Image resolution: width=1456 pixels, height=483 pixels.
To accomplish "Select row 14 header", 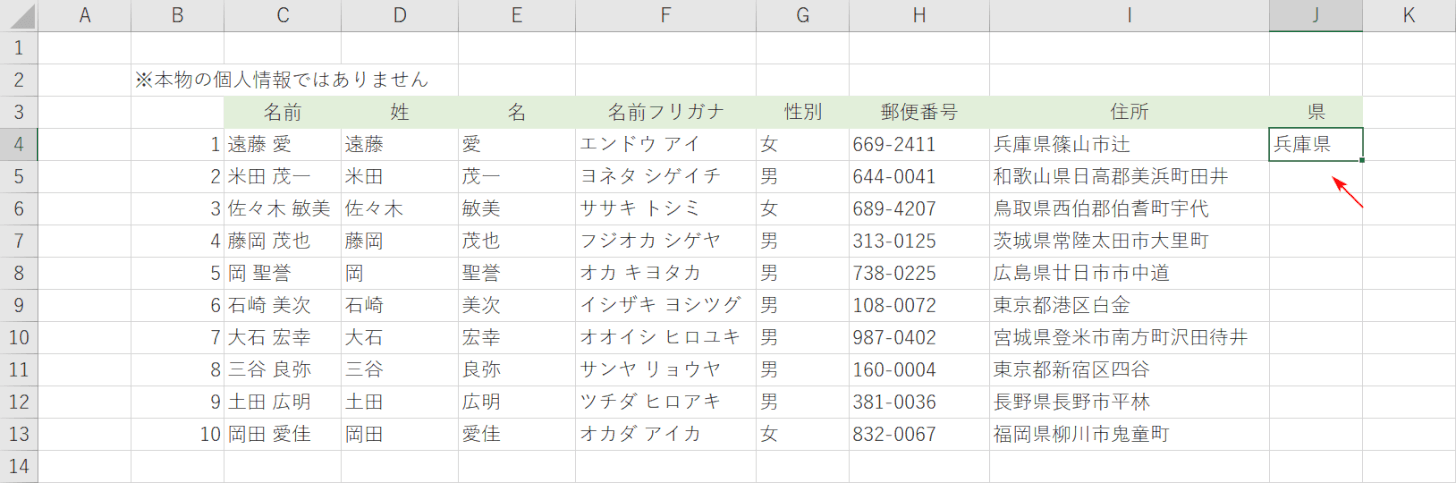I will [19, 466].
